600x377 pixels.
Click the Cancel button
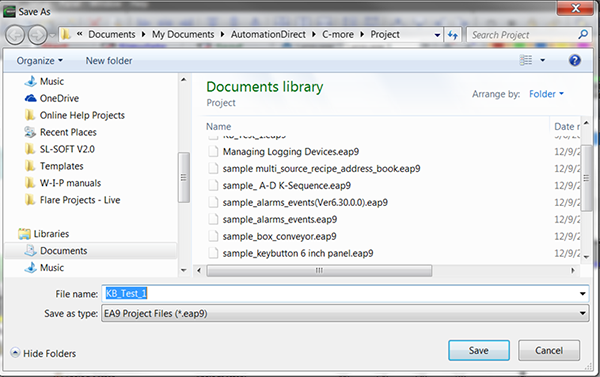549,350
